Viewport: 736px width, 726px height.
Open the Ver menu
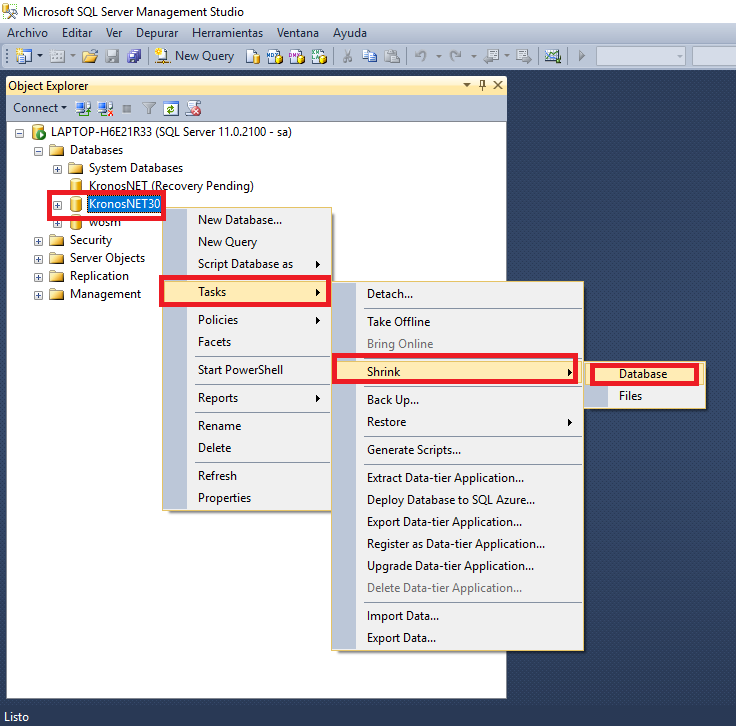[x=114, y=33]
